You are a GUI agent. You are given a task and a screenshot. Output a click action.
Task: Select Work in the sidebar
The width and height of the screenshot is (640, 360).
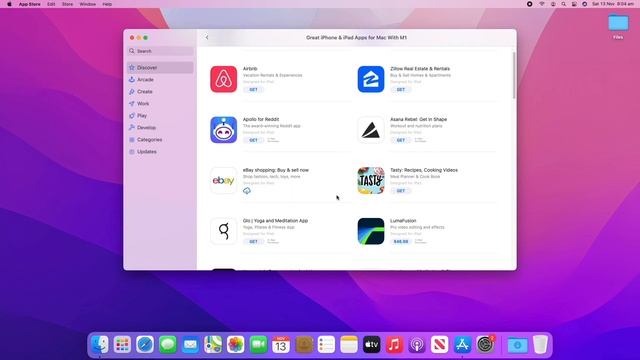(x=160, y=104)
